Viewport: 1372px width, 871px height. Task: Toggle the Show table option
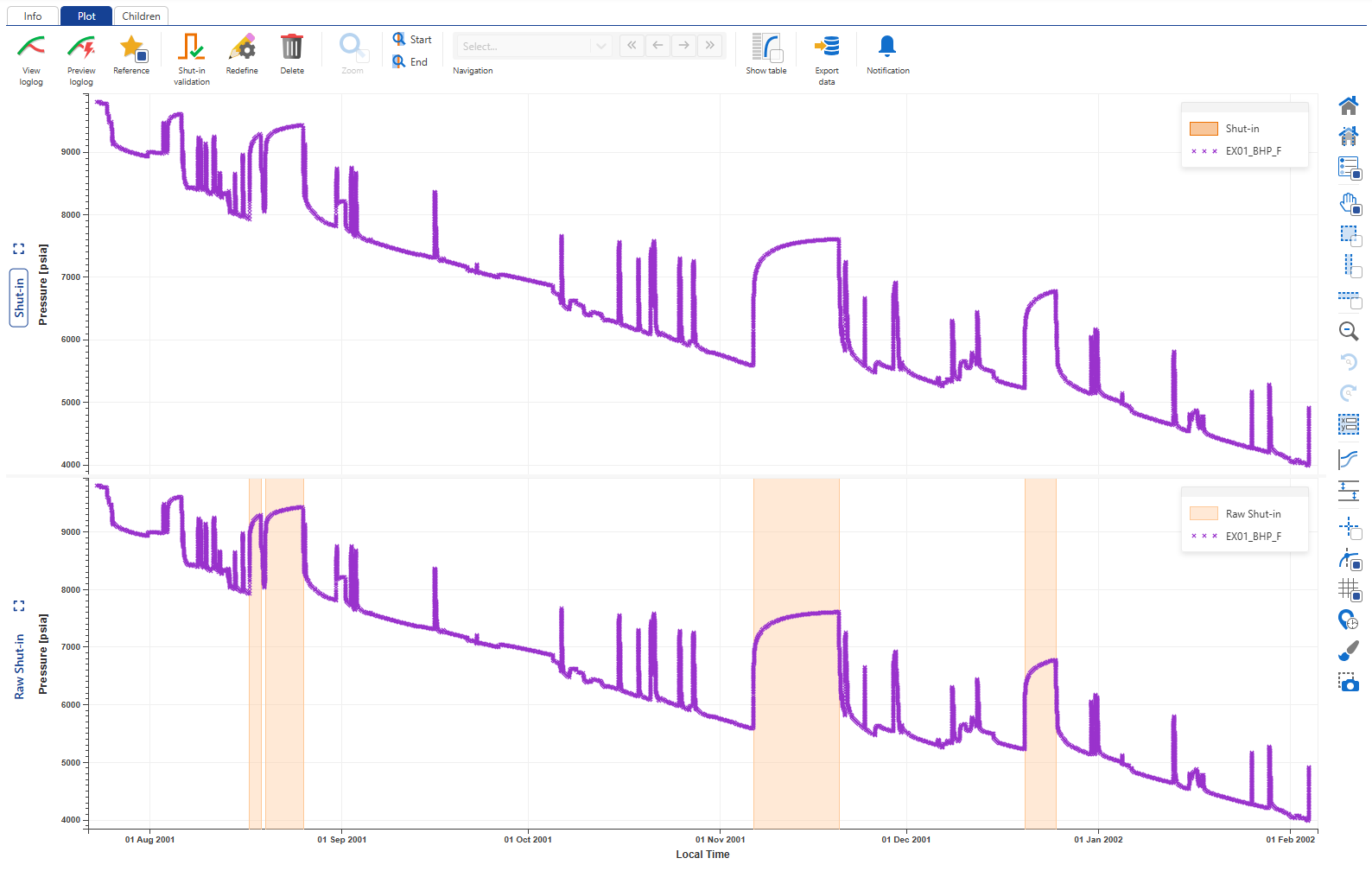click(x=766, y=48)
